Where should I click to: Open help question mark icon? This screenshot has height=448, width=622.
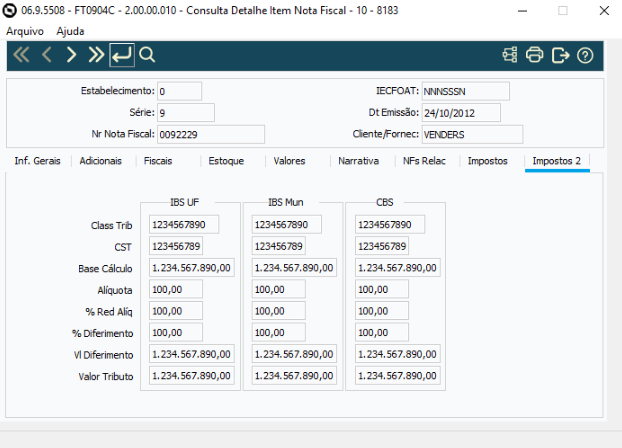[x=585, y=55]
